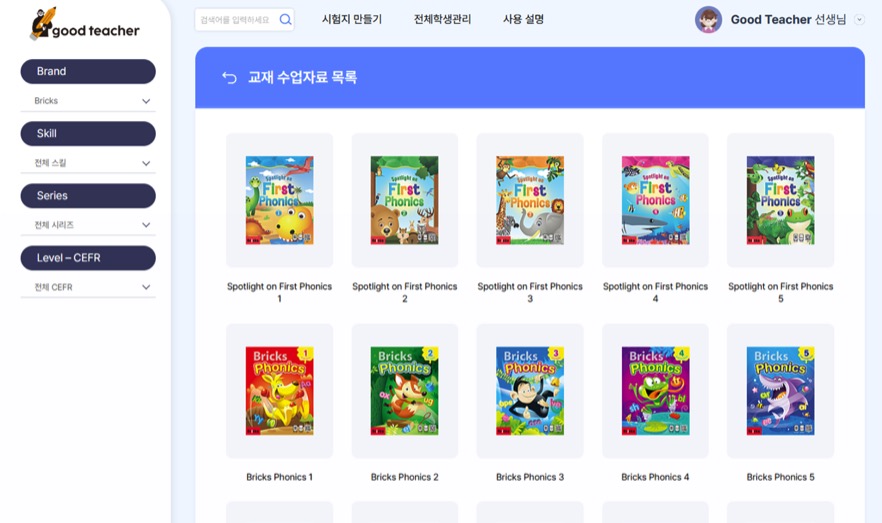882x523 pixels.
Task: Open Spotlight on First Phonics 3 cover
Action: pyautogui.click(x=530, y=200)
